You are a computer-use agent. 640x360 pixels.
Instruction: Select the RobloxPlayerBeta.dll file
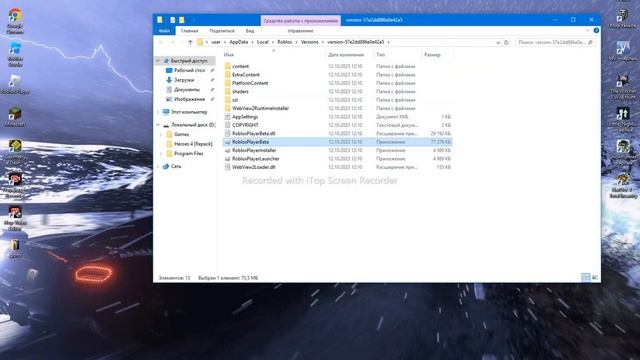coord(338,133)
